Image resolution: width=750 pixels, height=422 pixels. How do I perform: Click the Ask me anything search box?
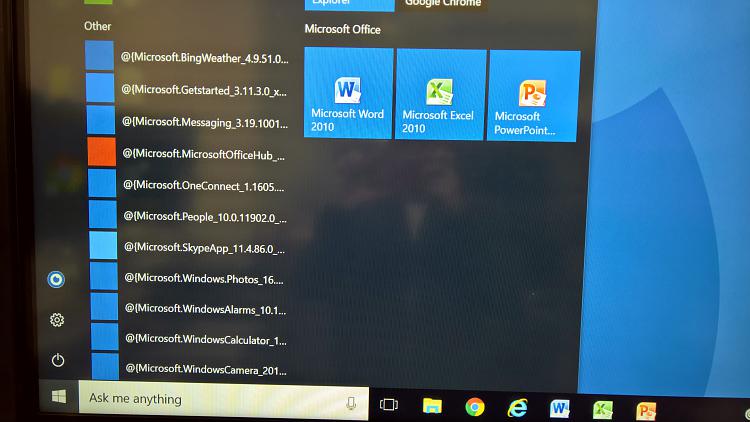click(223, 400)
